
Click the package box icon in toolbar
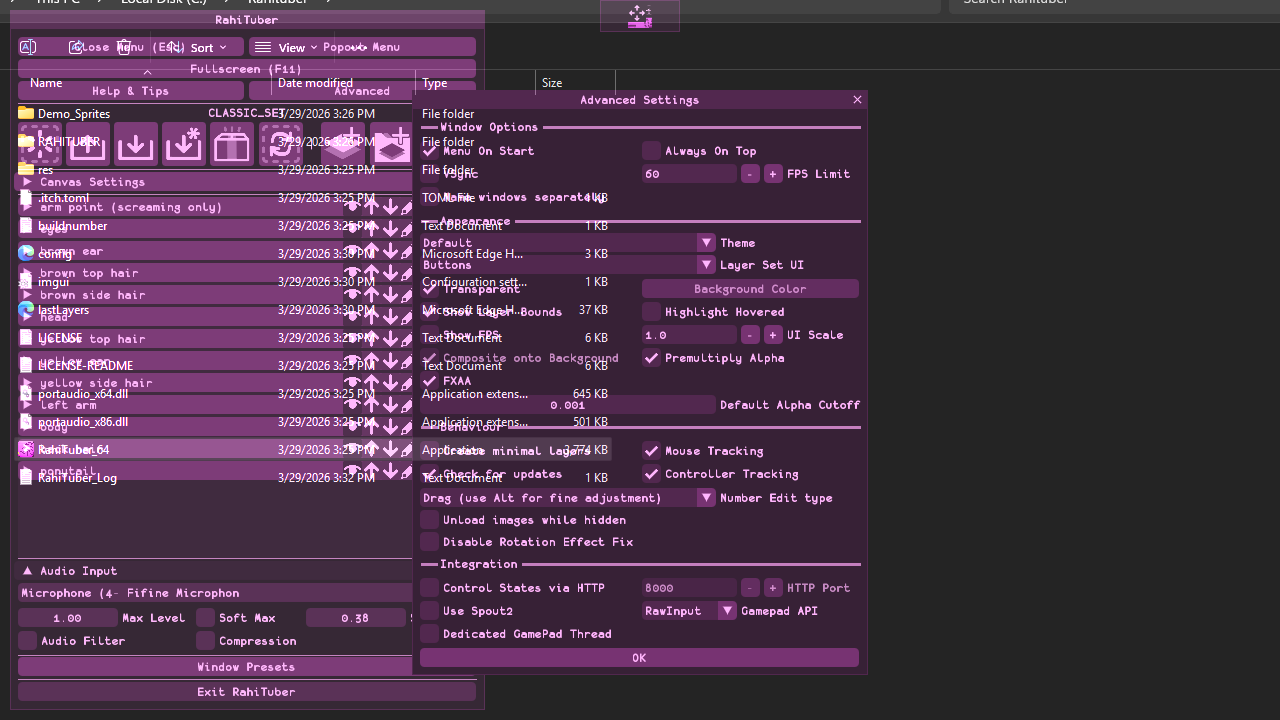point(232,145)
